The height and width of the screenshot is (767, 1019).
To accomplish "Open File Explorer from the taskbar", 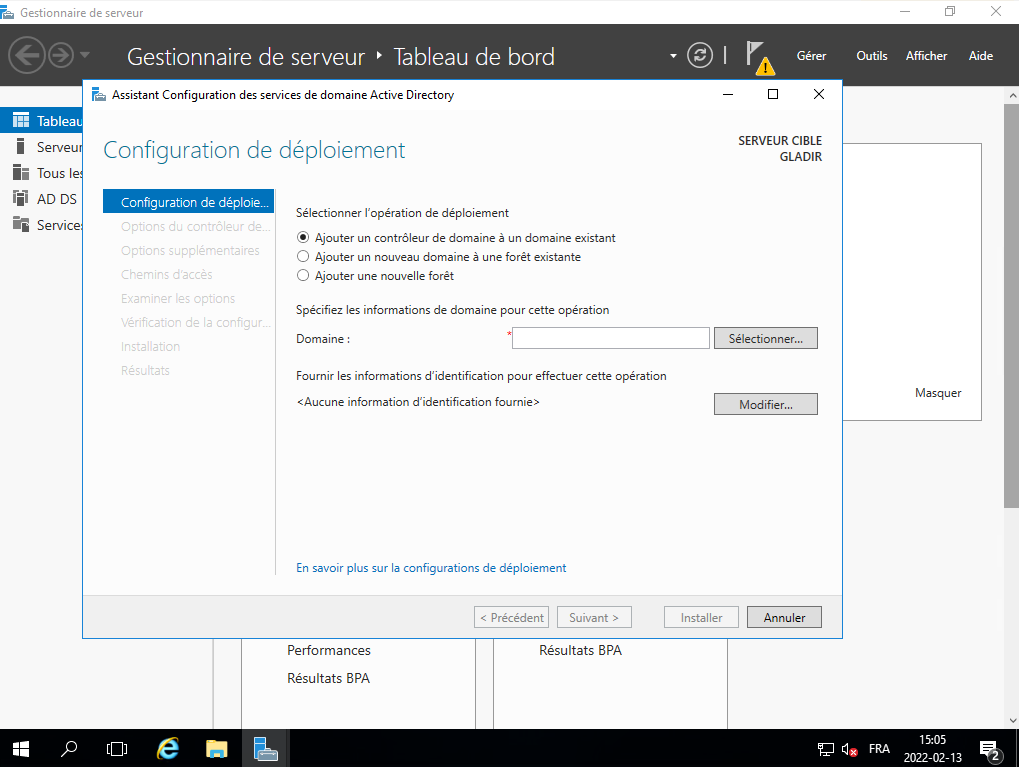I will [x=216, y=749].
